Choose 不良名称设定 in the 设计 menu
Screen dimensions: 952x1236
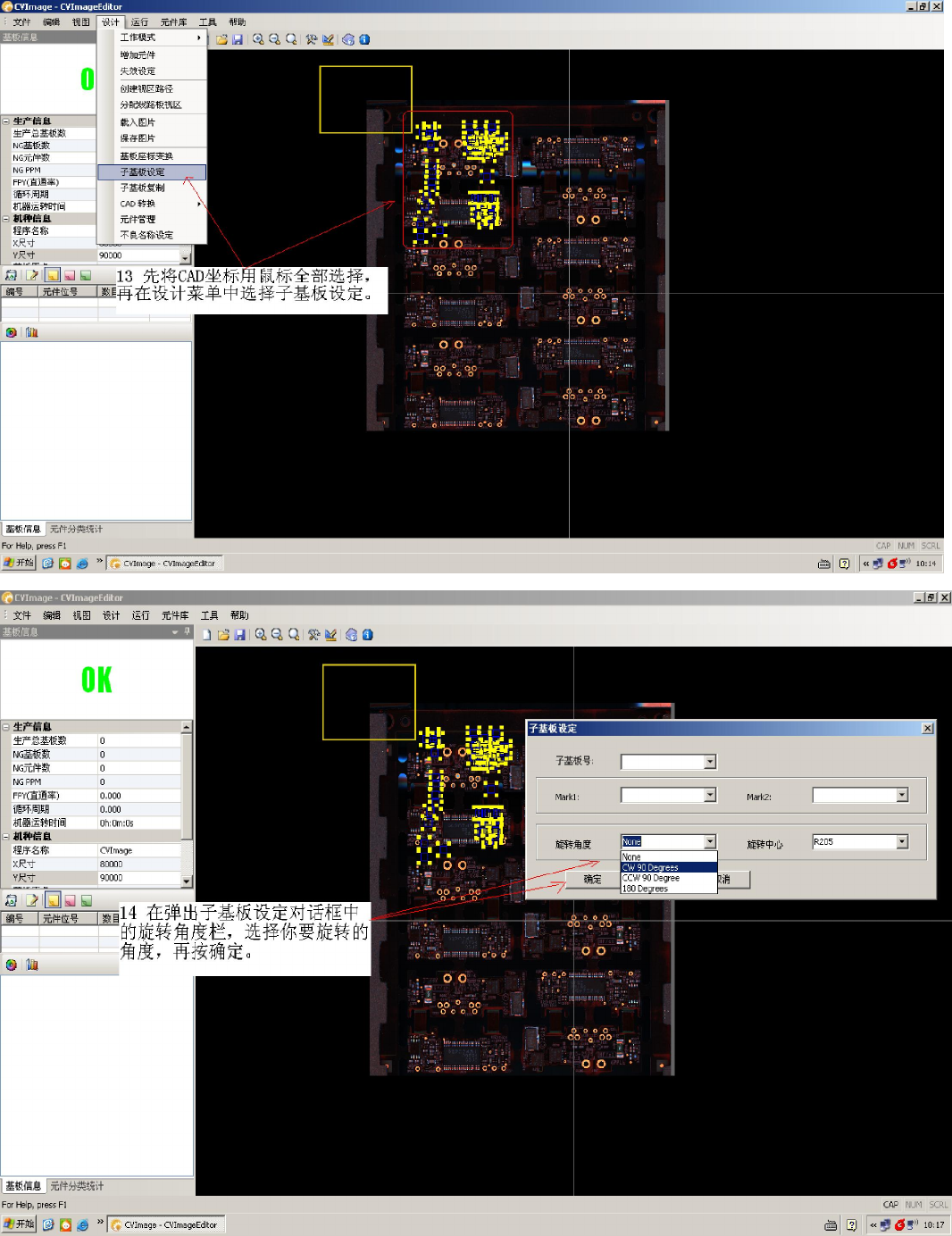tap(152, 235)
